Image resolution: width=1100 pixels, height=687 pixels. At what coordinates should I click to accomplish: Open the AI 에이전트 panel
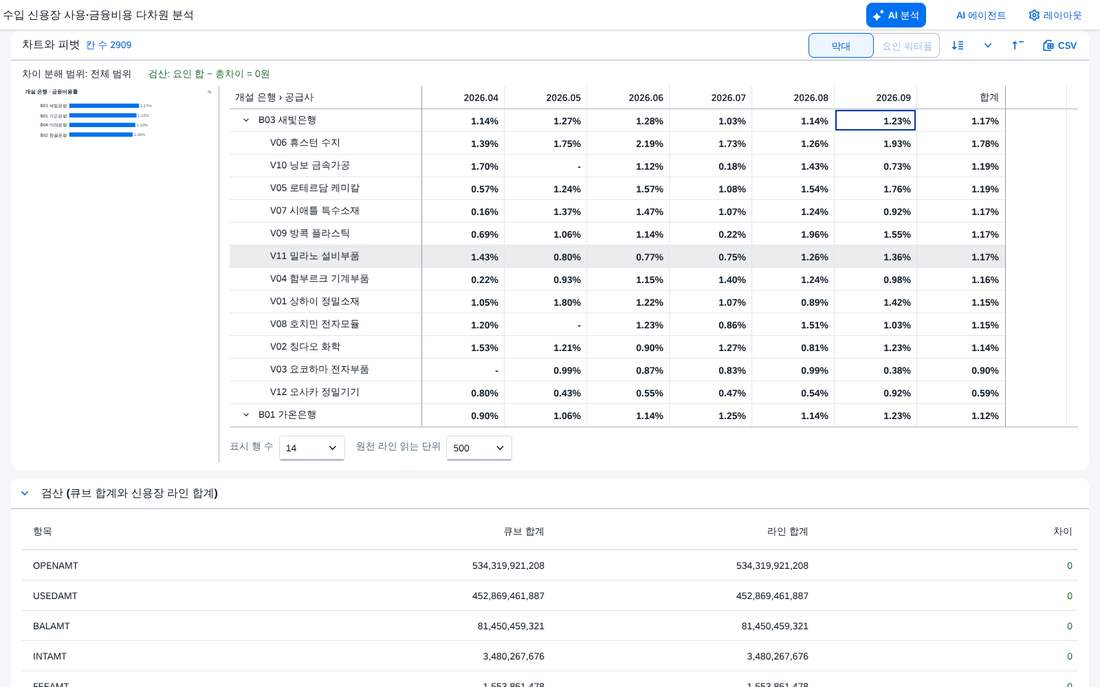(980, 15)
